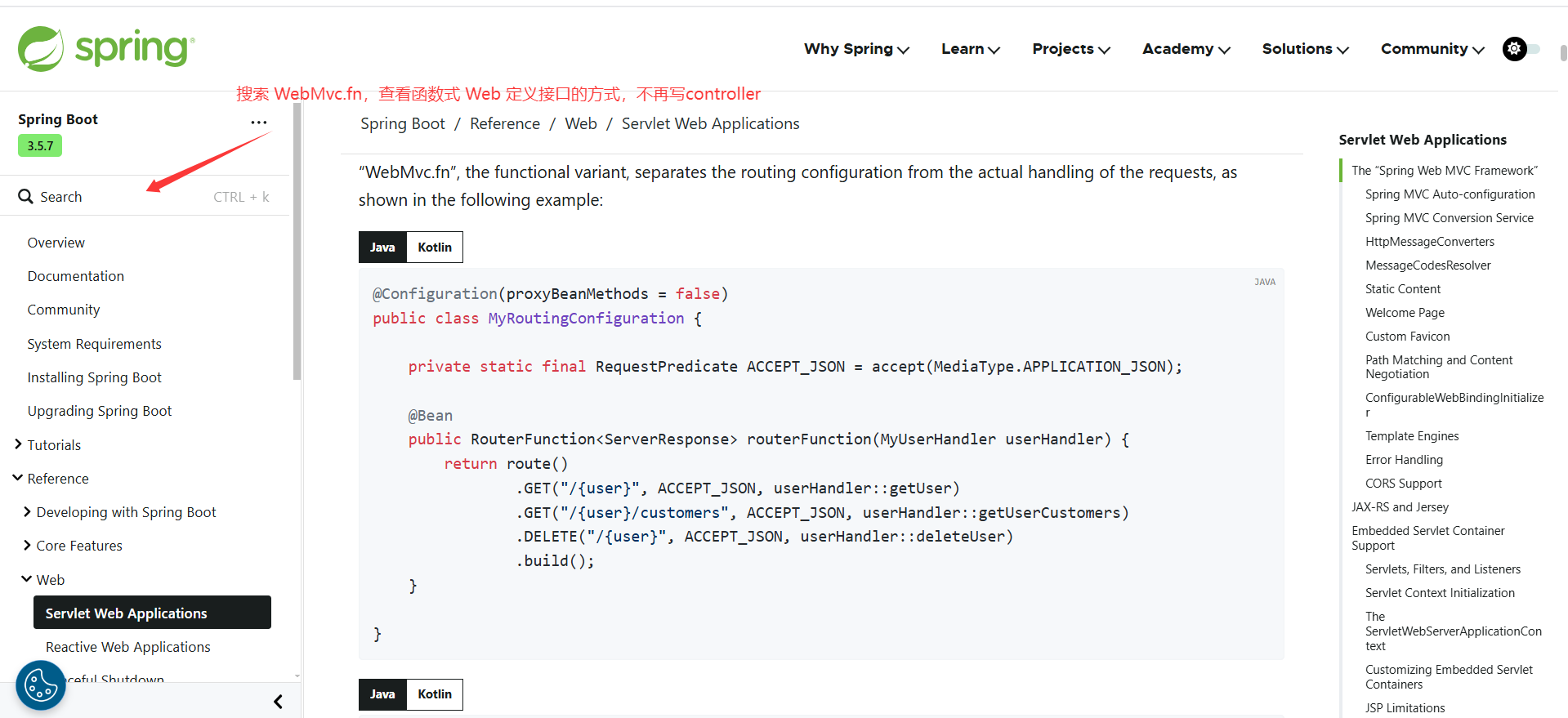Viewport: 1568px width, 718px height.
Task: Open Community page in sidebar
Action: 64,310
